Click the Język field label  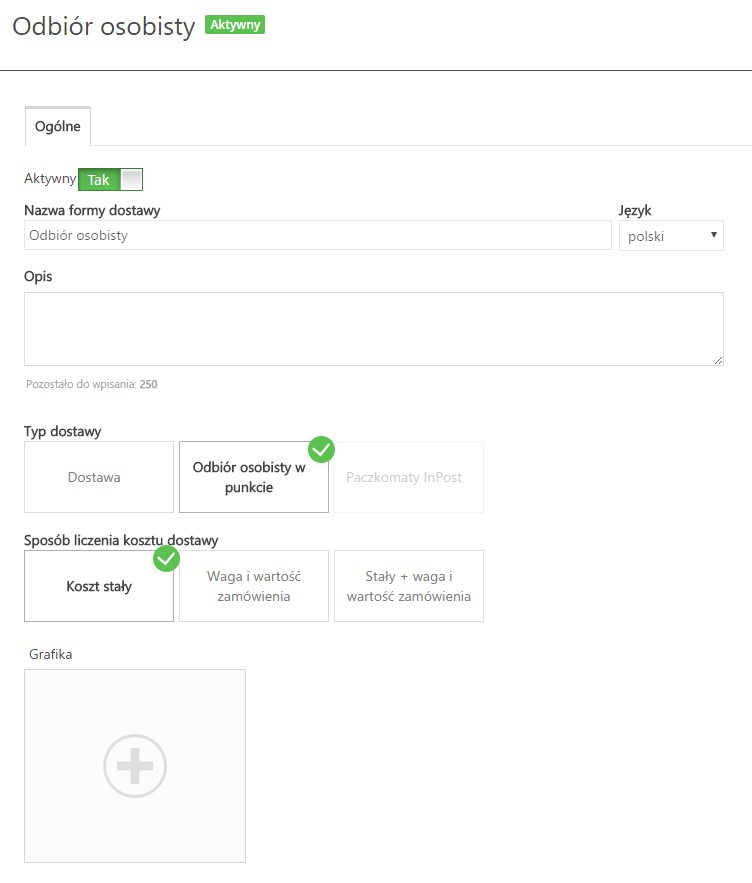[635, 210]
